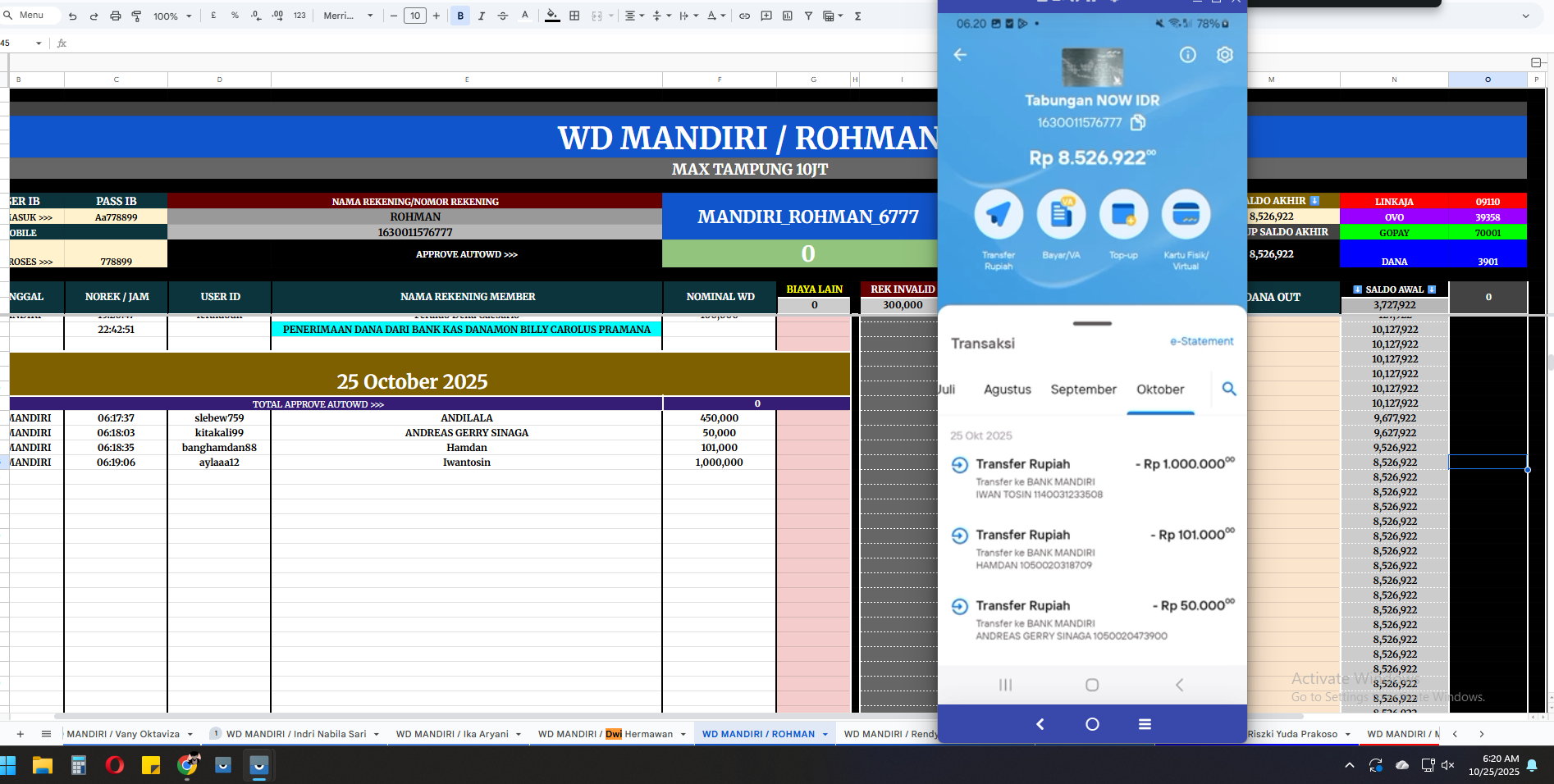Insert a comment from the toolbar

(x=766, y=16)
